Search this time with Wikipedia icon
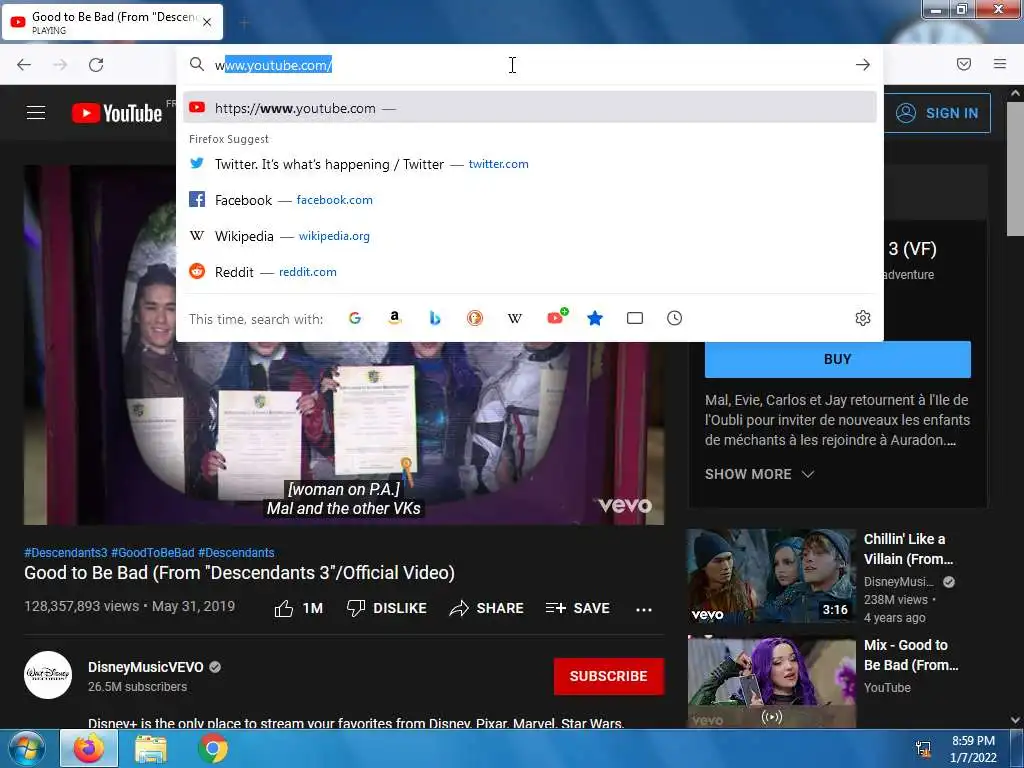The height and width of the screenshot is (768, 1024). point(515,318)
